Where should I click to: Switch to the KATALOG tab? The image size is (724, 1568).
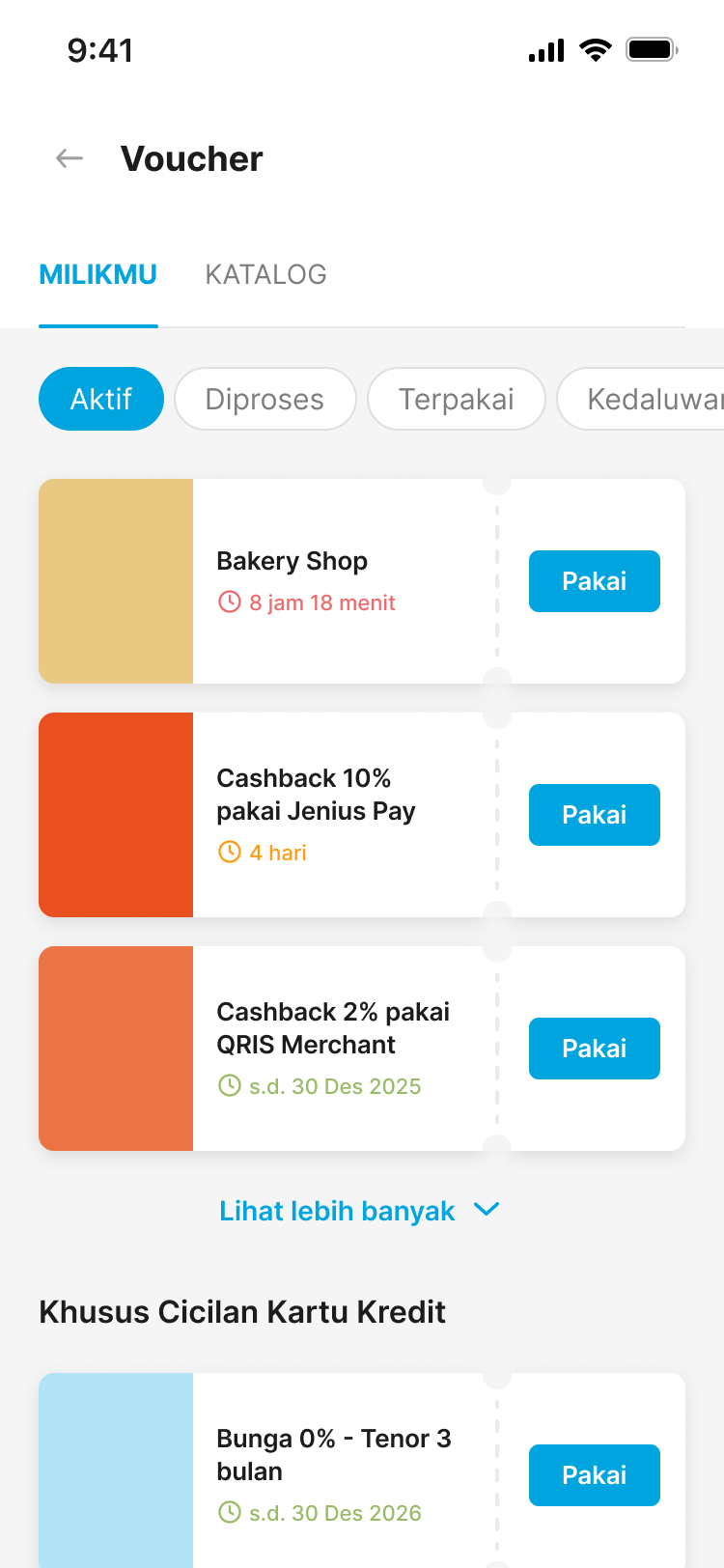(x=265, y=275)
